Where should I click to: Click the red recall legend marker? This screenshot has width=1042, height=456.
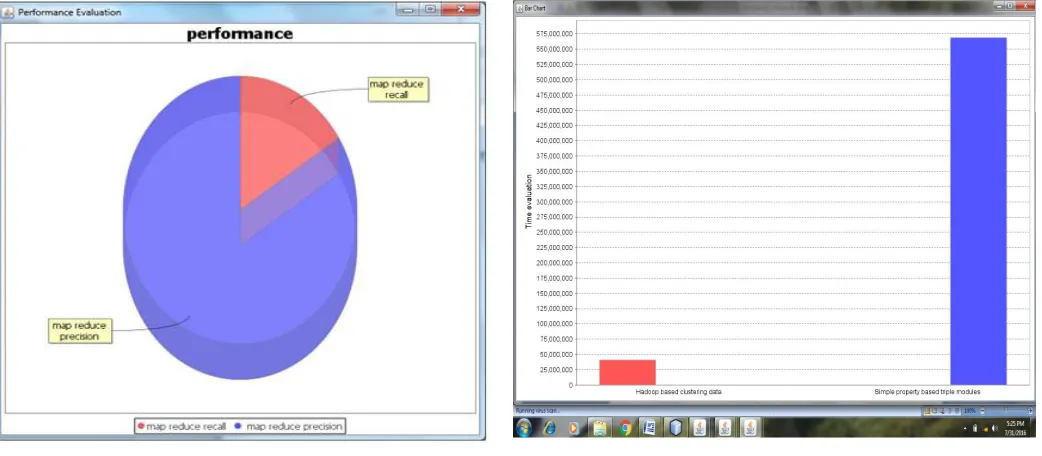tap(141, 426)
